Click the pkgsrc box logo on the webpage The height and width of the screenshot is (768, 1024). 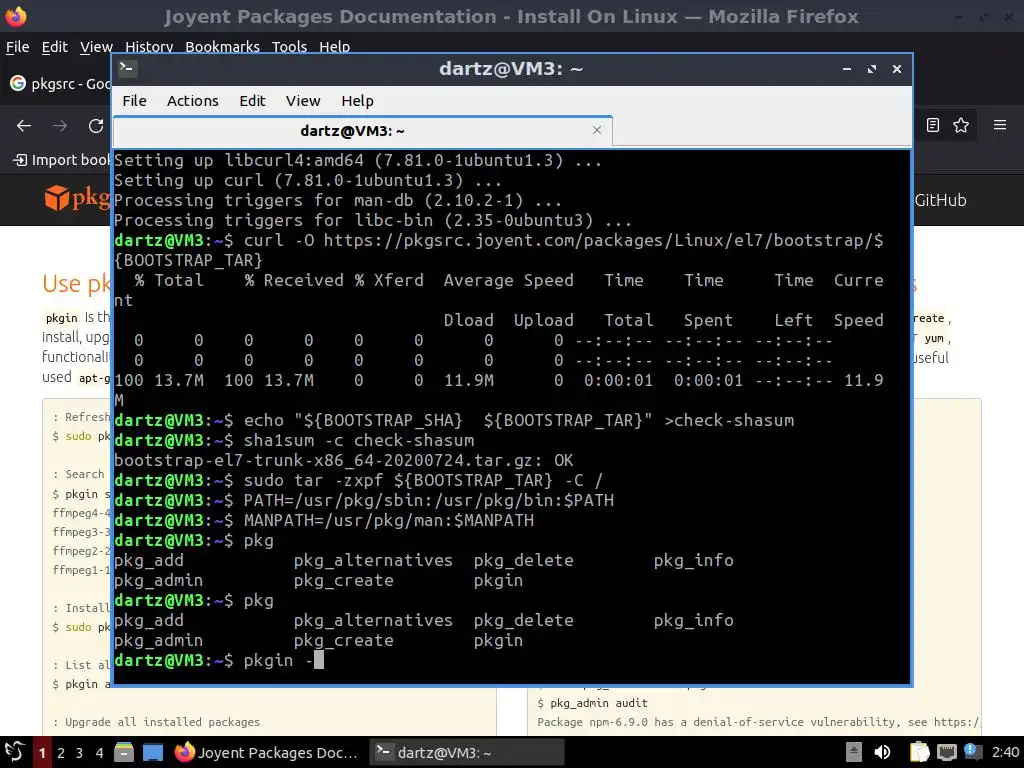tap(57, 198)
